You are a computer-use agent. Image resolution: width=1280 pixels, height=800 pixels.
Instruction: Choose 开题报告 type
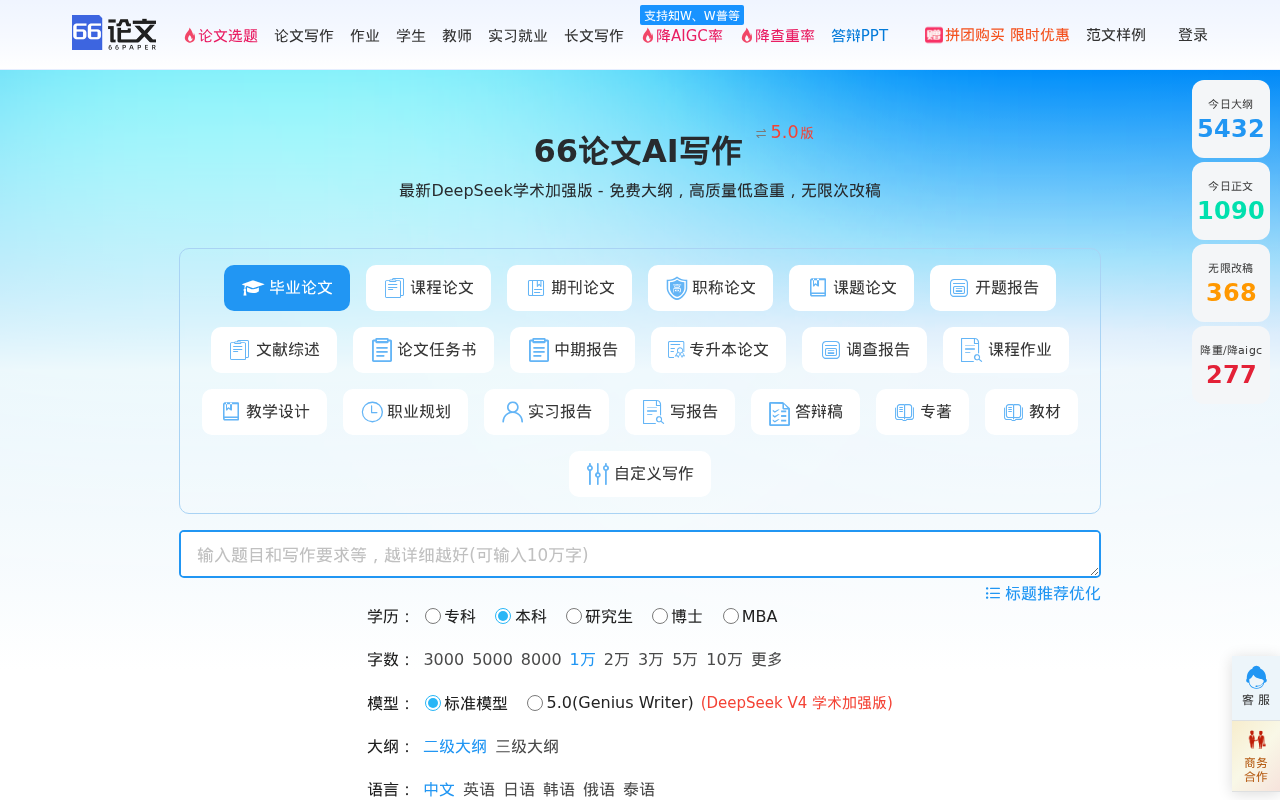tap(993, 288)
